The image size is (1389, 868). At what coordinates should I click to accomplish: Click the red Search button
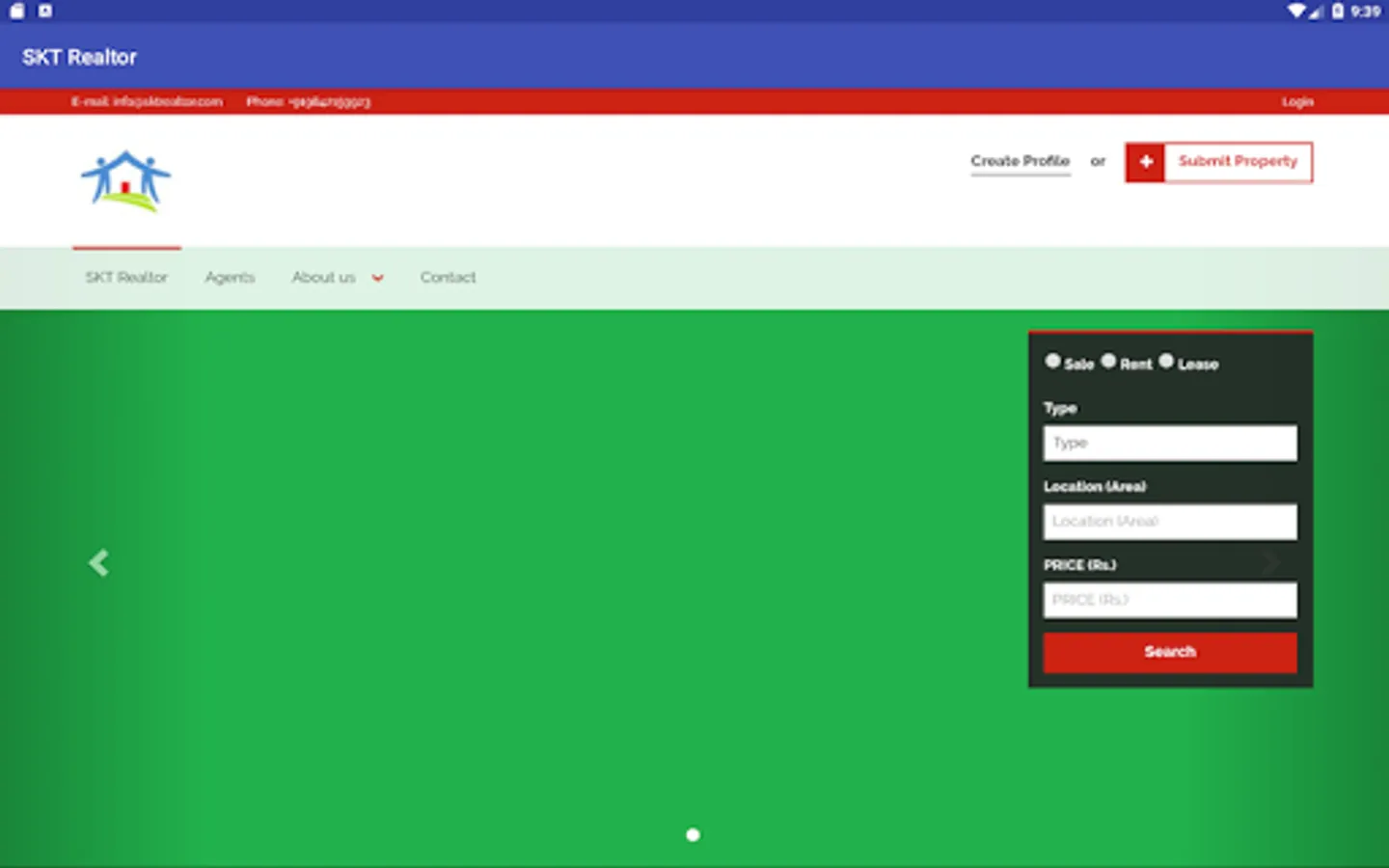click(x=1170, y=652)
